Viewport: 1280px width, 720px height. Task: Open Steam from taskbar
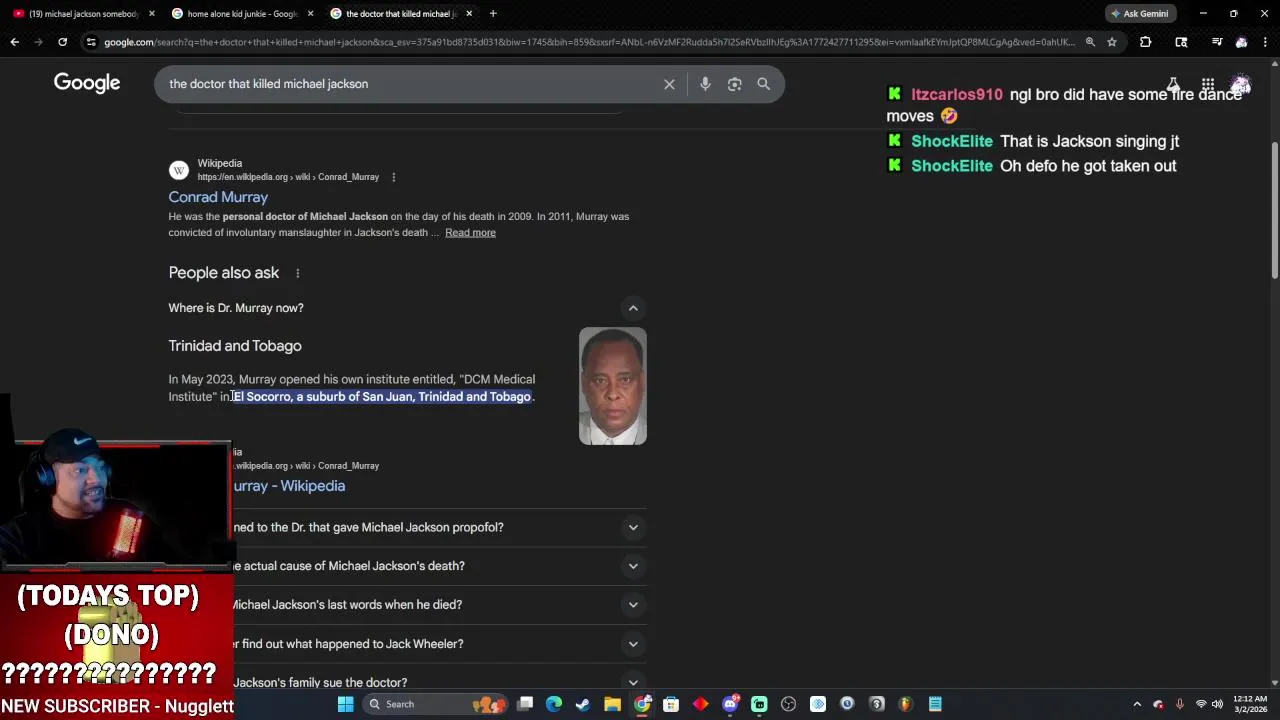pos(583,704)
